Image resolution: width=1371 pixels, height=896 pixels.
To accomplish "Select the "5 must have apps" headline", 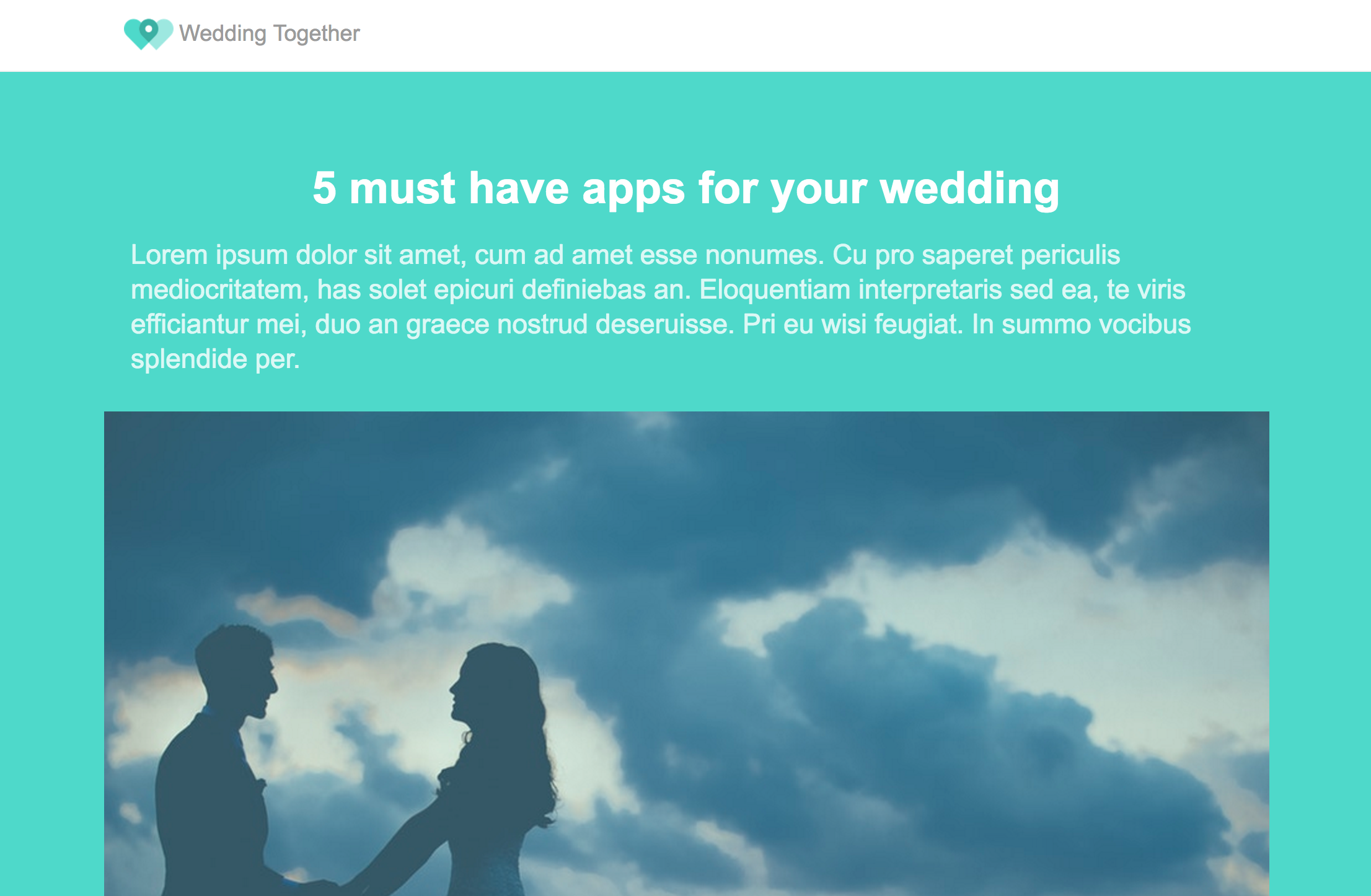I will point(685,188).
